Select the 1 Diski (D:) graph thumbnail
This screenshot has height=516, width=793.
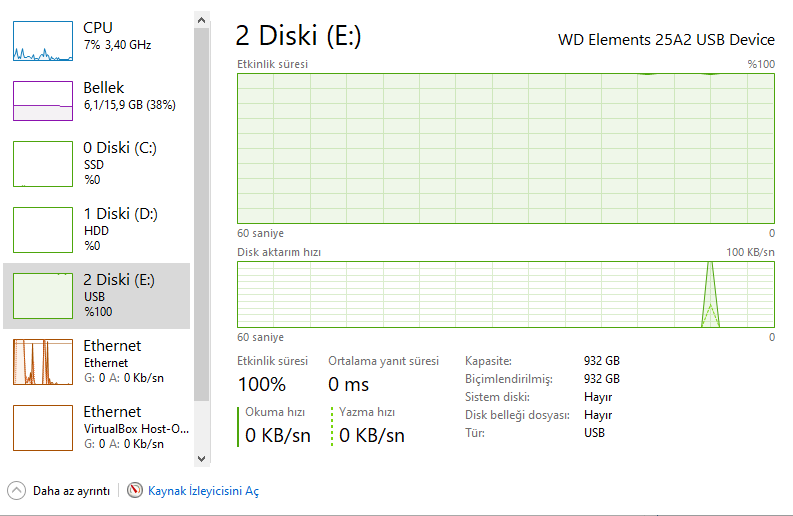pyautogui.click(x=43, y=229)
